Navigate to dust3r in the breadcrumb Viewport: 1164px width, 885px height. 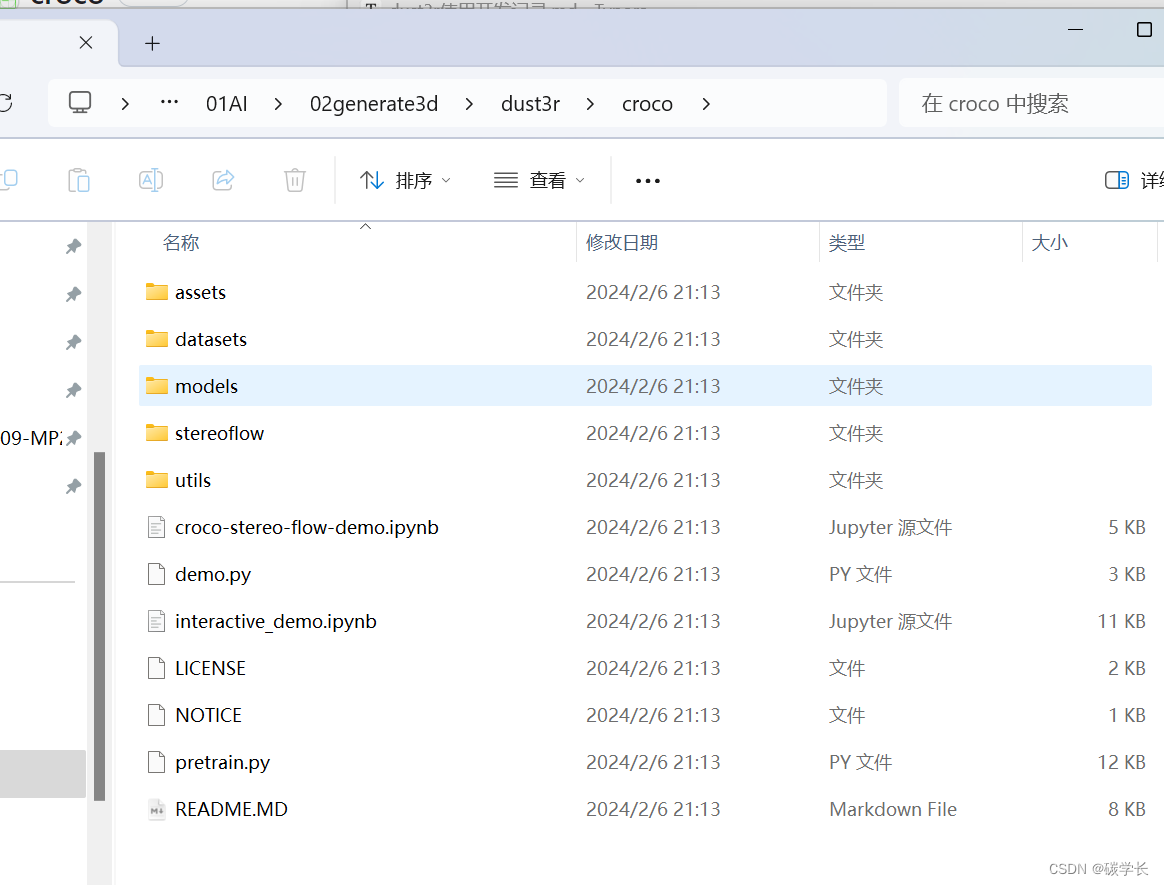pos(530,103)
